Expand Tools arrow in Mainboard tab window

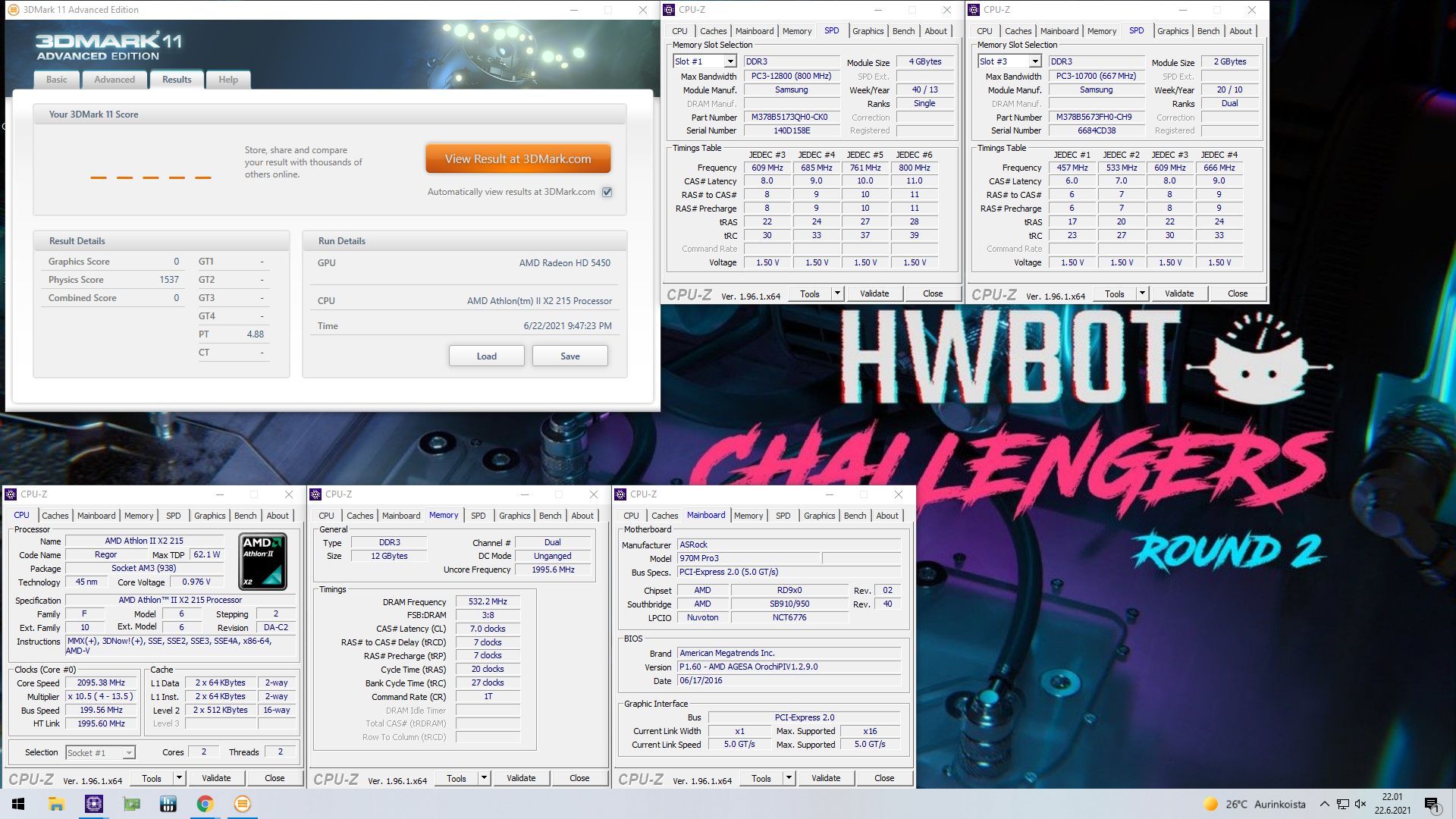click(x=789, y=778)
